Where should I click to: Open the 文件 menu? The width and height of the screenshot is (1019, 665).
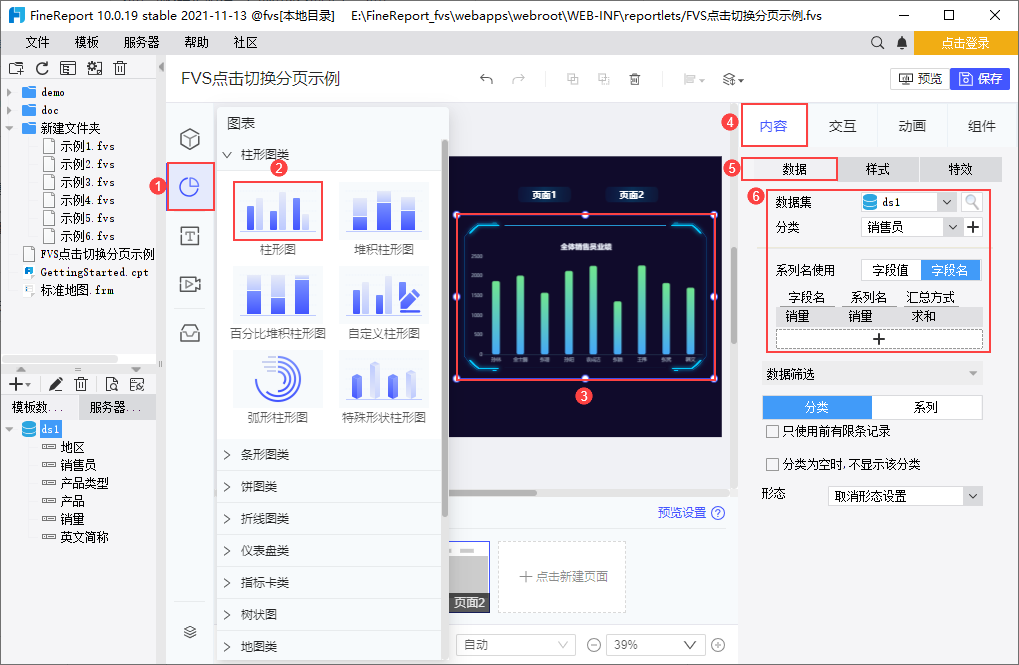[38, 43]
